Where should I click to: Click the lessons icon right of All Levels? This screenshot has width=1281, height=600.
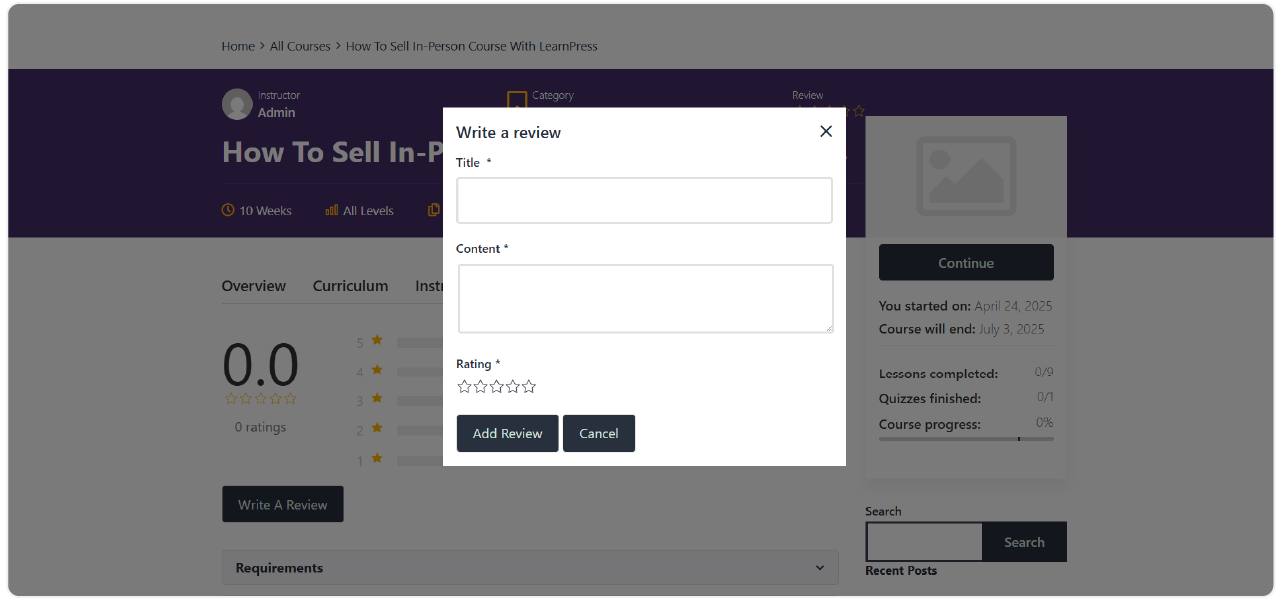[433, 209]
